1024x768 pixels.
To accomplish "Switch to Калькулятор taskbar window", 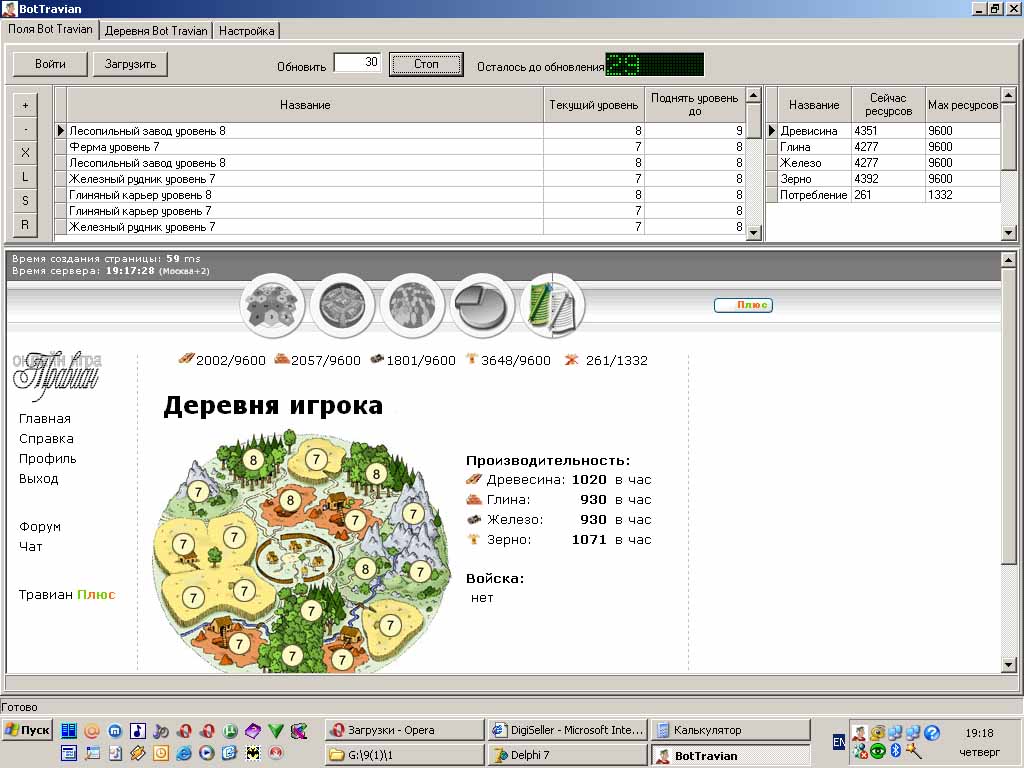I will pos(730,730).
